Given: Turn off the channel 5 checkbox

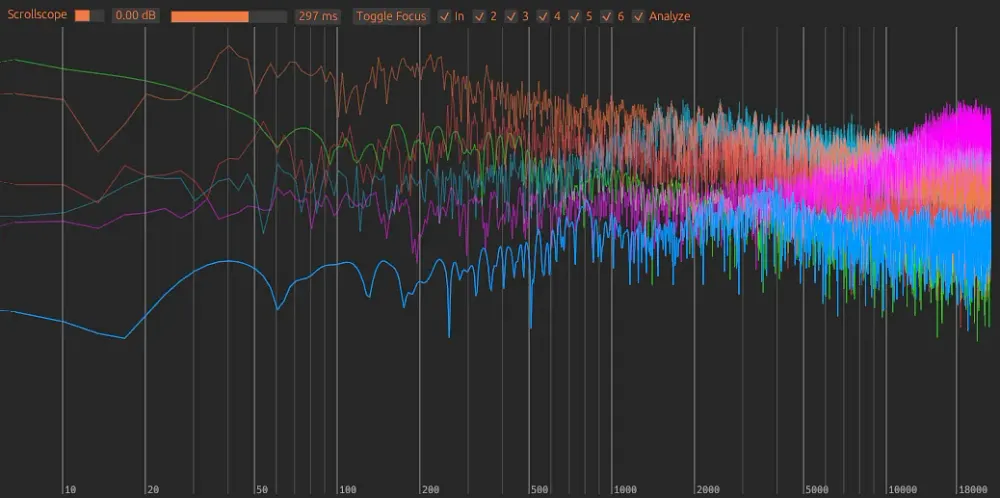Looking at the screenshot, I should coord(575,16).
